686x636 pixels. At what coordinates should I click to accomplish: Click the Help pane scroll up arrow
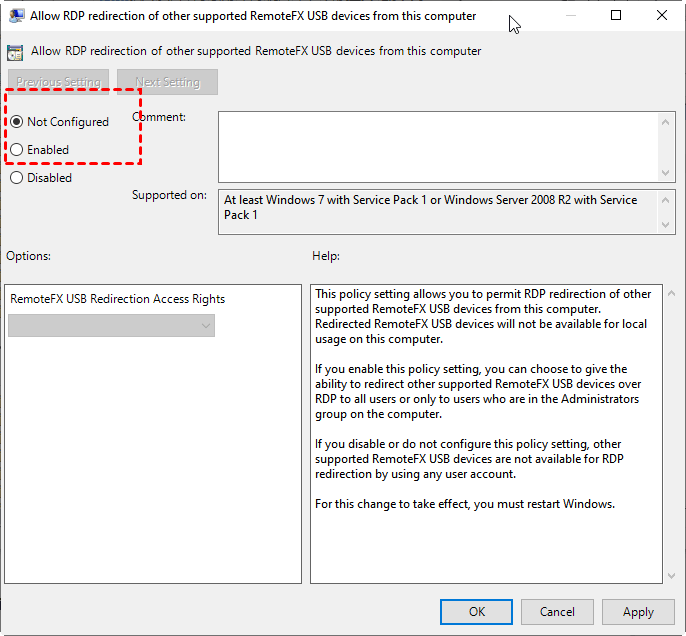pyautogui.click(x=667, y=294)
